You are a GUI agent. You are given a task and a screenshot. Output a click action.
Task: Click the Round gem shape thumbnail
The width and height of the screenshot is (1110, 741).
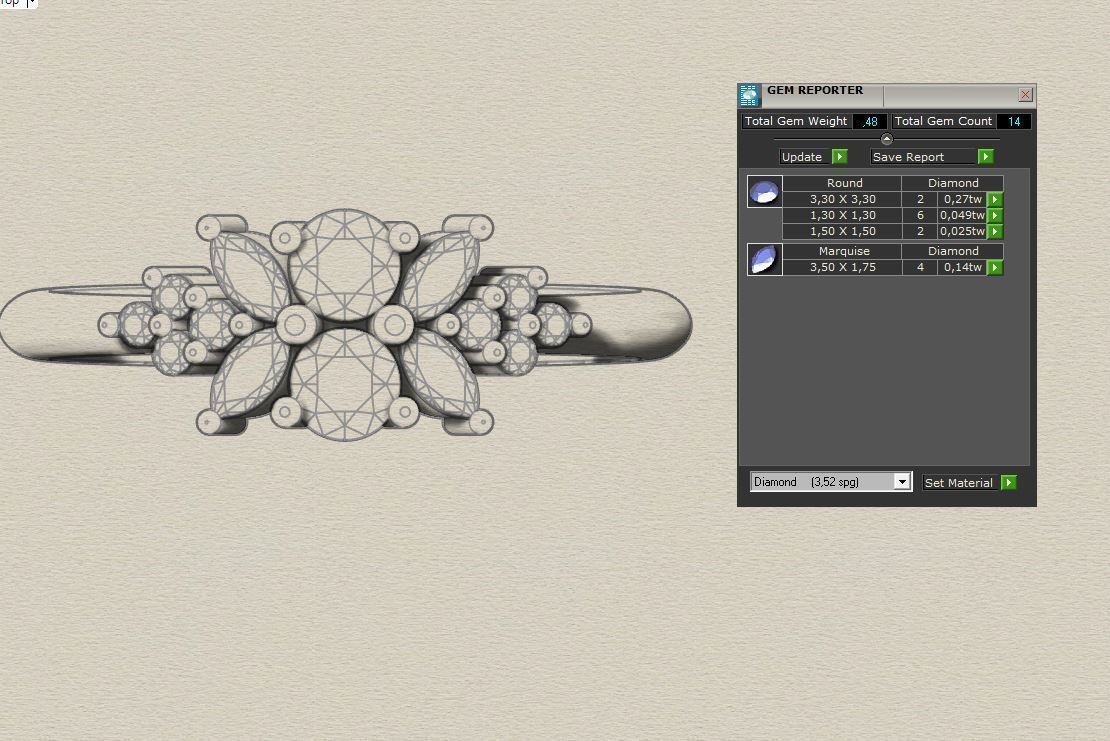point(765,191)
